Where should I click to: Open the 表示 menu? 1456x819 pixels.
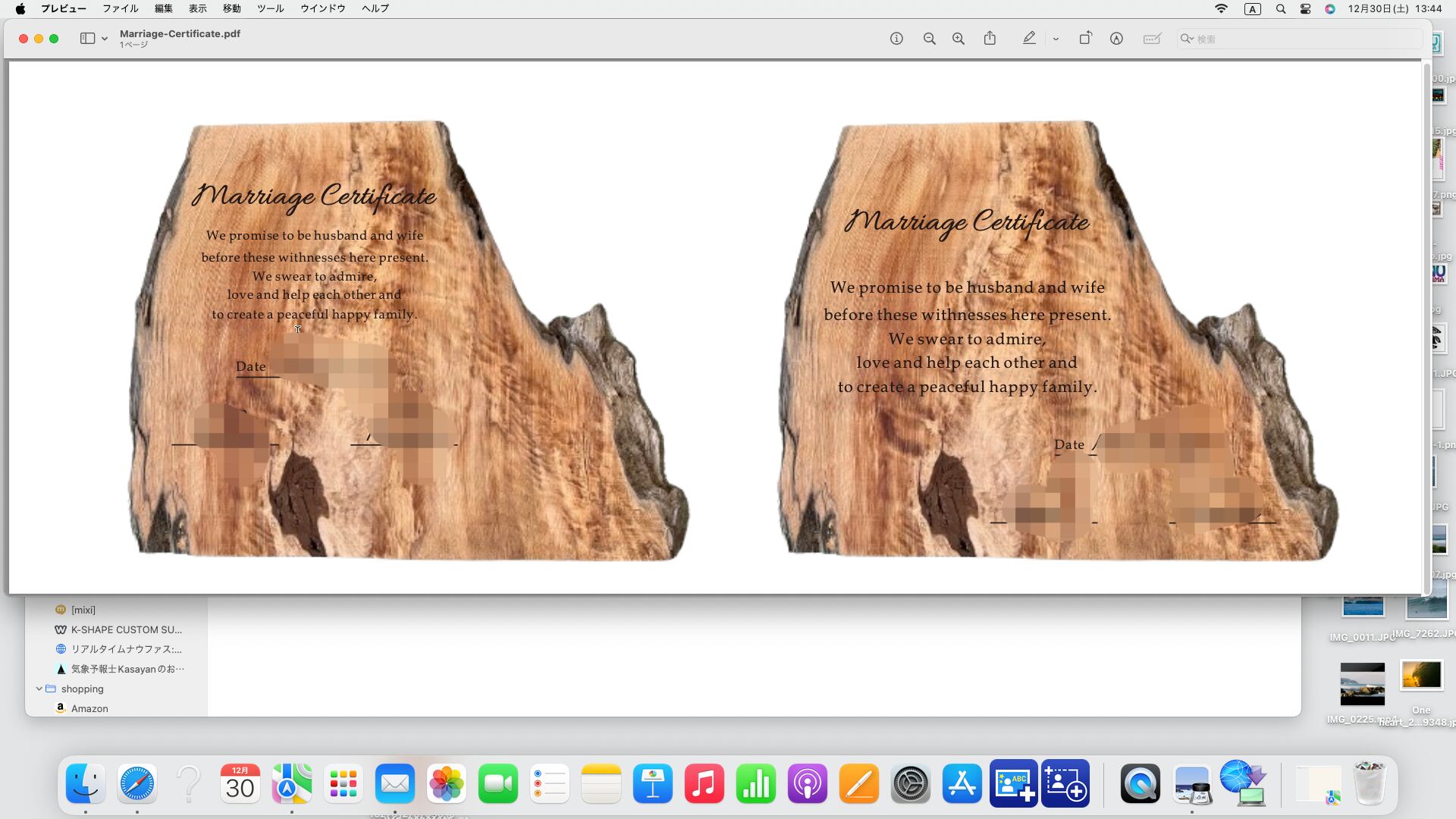(x=197, y=8)
